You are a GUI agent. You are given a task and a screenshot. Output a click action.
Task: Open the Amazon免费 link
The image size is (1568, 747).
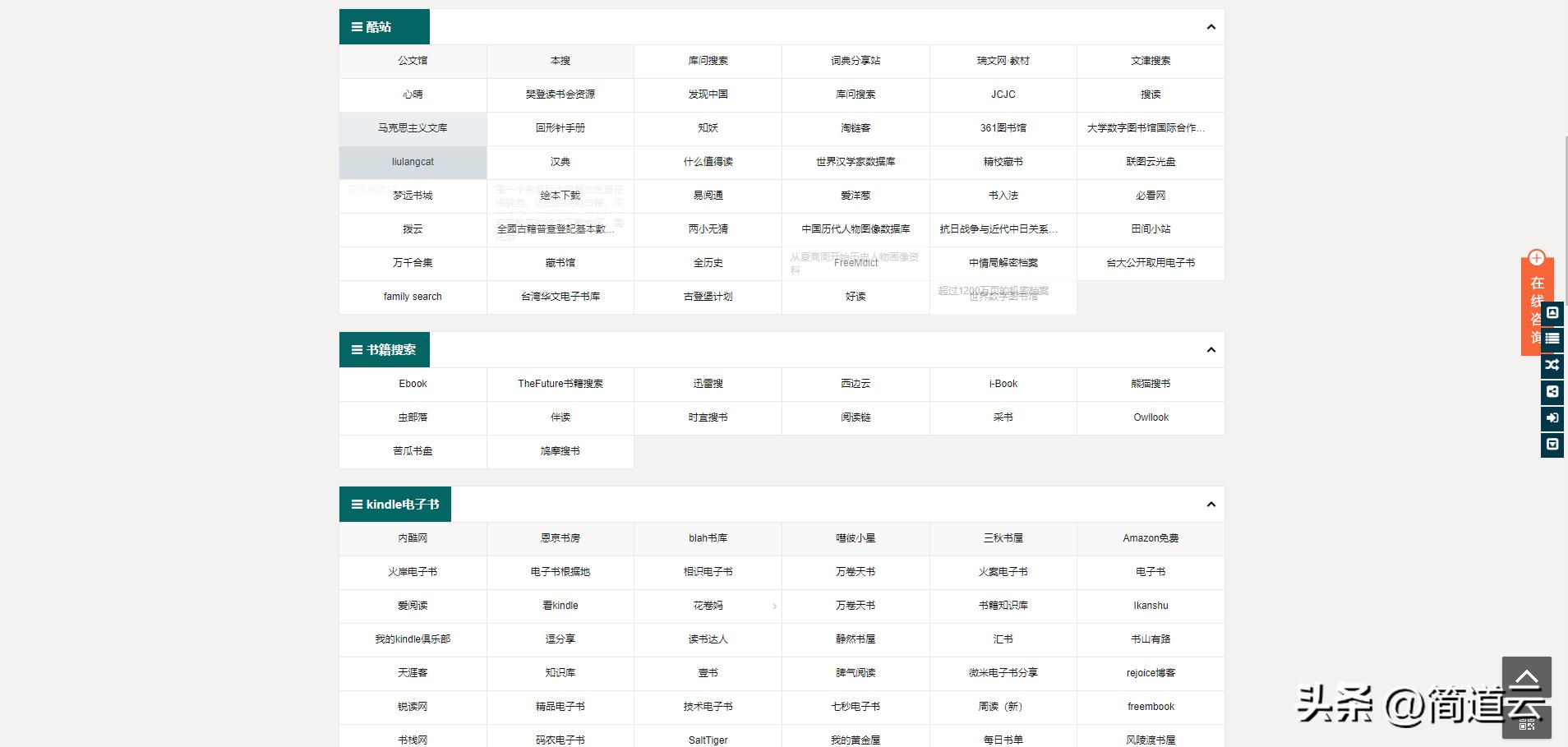coord(1150,537)
